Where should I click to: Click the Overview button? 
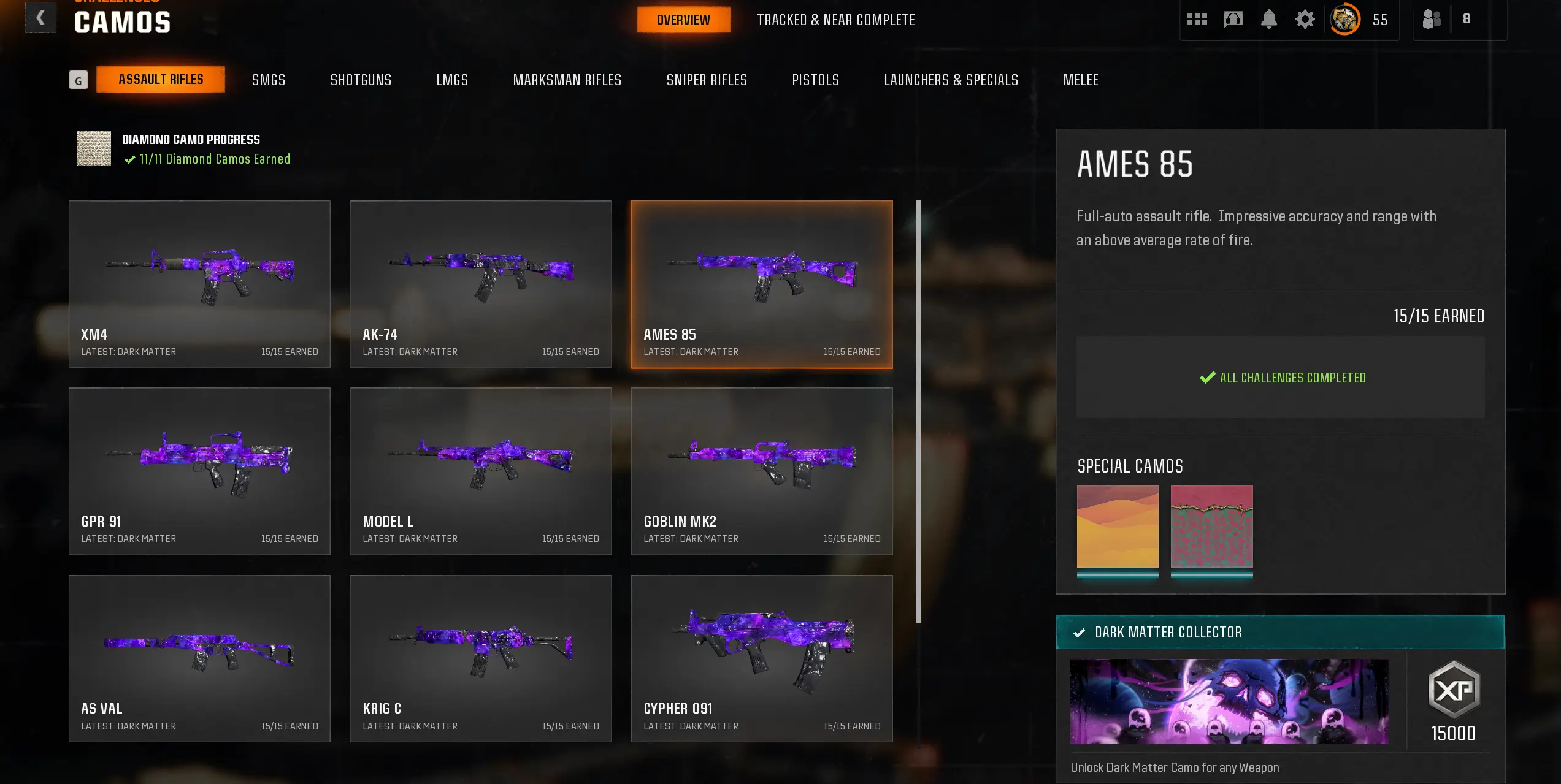coord(683,20)
